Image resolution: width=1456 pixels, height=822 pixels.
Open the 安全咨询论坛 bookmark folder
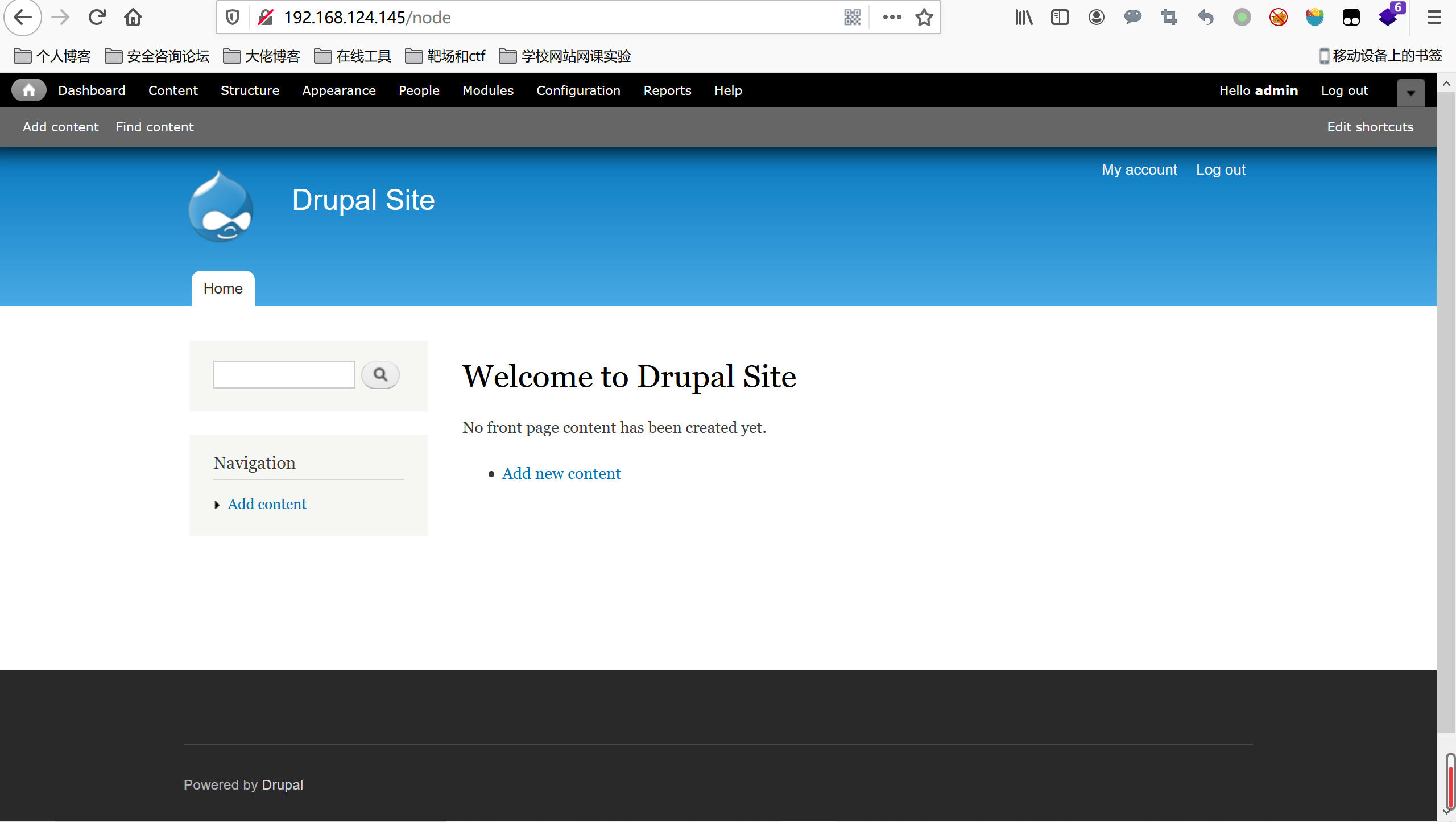click(x=157, y=56)
